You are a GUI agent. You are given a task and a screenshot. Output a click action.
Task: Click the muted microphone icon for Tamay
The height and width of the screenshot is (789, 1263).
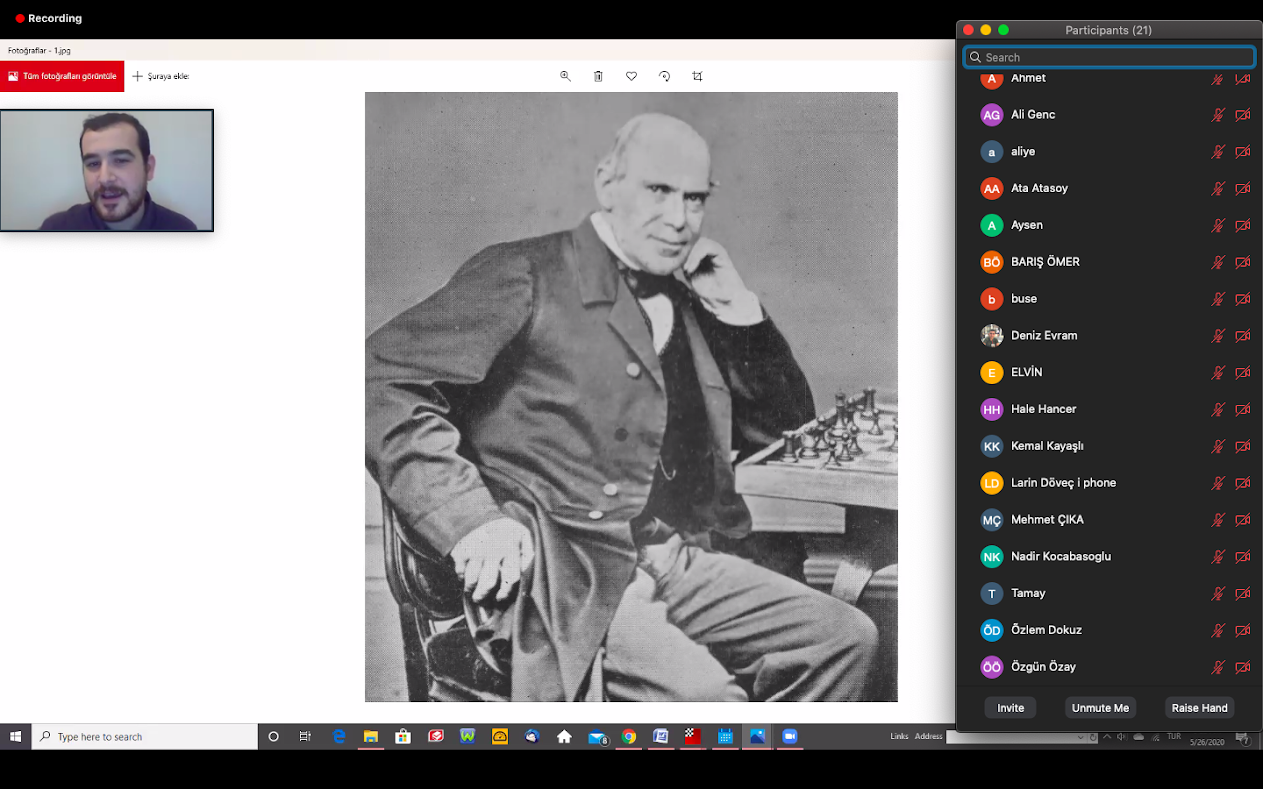click(x=1218, y=594)
